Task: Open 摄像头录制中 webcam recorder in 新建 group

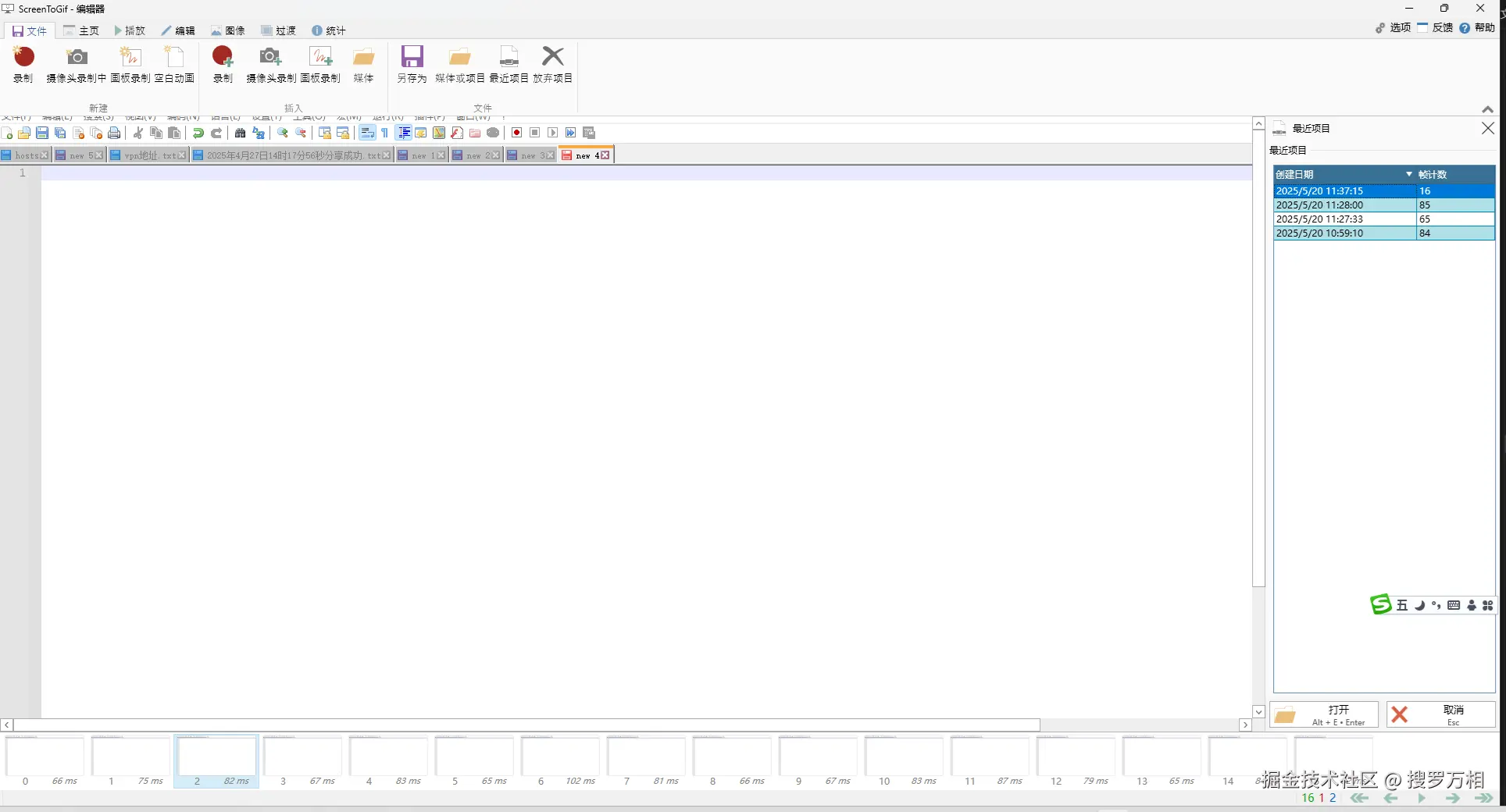Action: 76,64
